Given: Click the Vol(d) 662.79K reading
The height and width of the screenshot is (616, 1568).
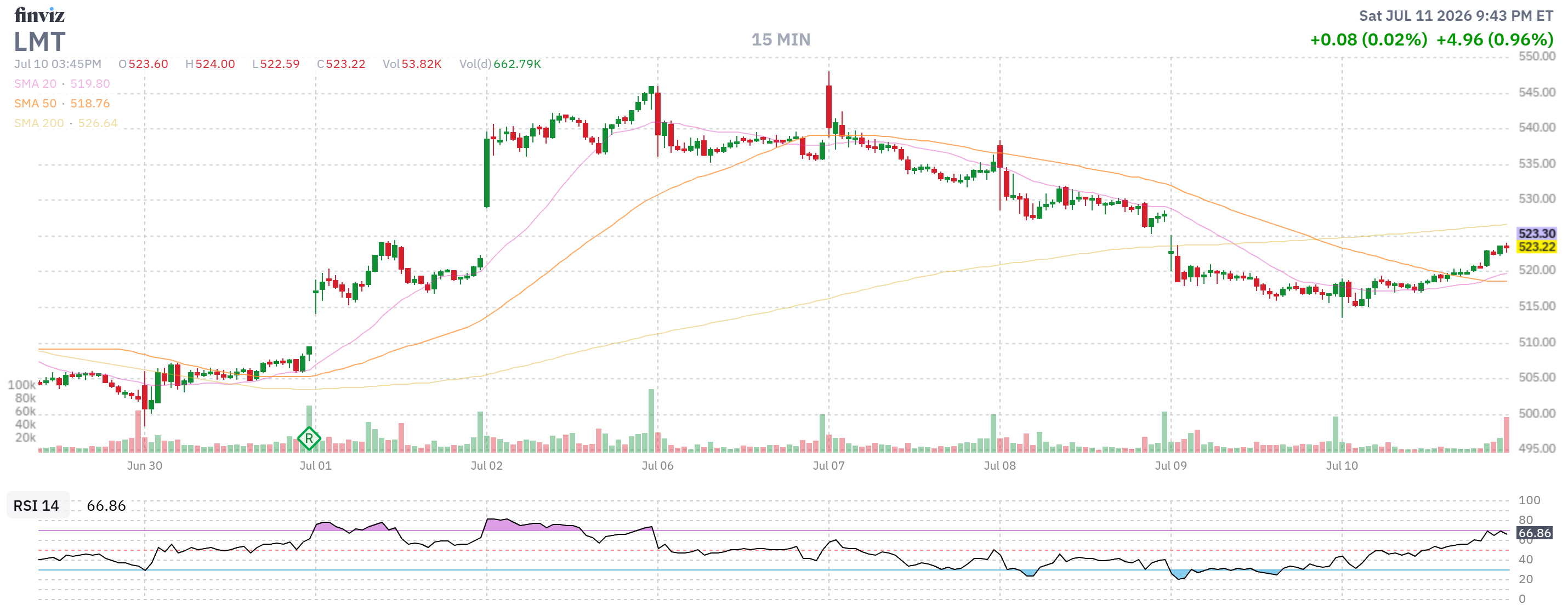Looking at the screenshot, I should [x=500, y=64].
